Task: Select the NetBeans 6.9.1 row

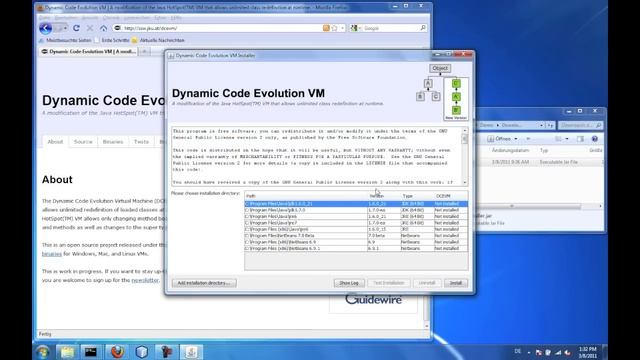Action: coord(356,249)
